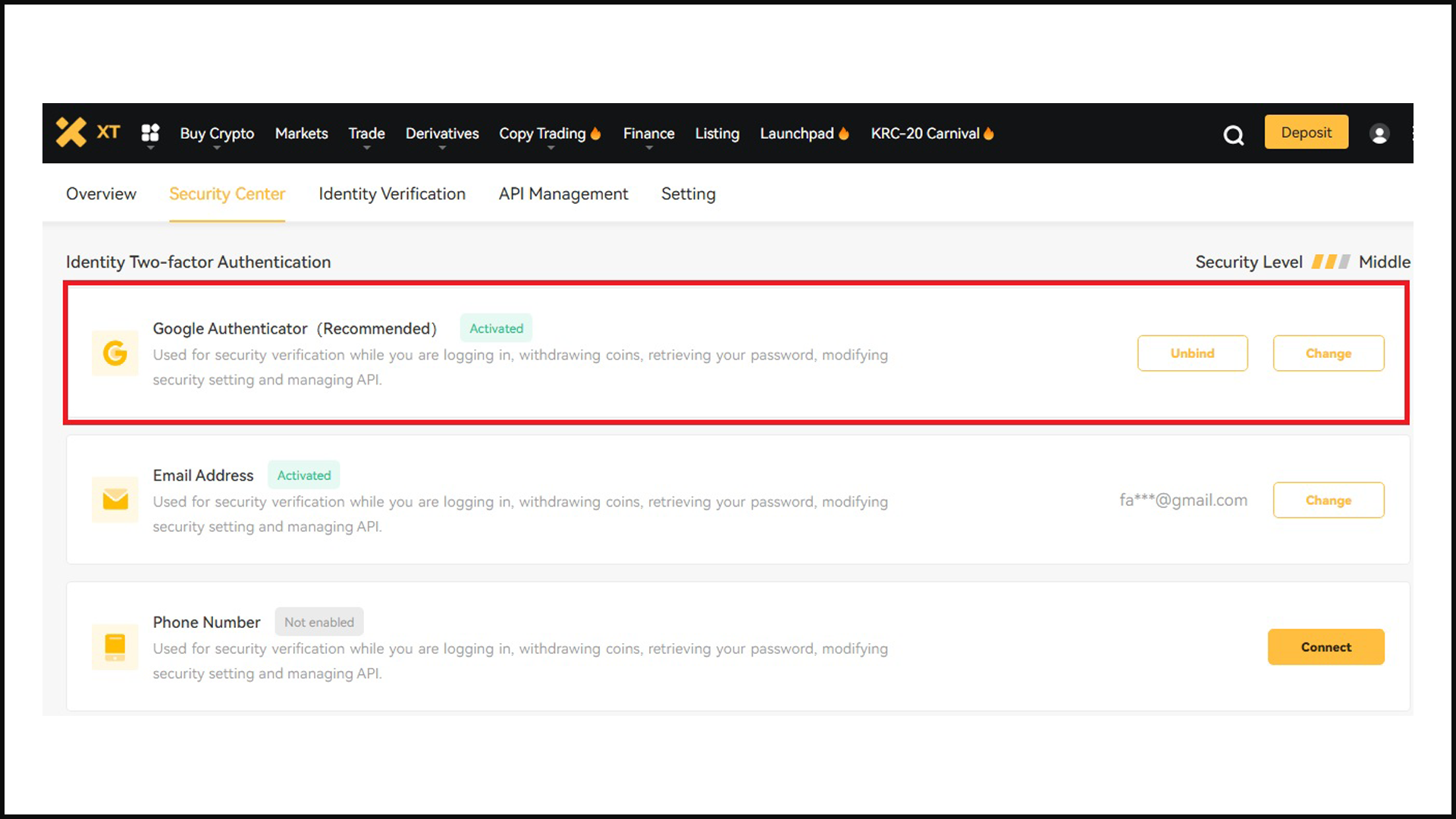1456x819 pixels.
Task: Toggle Phone Number Not enabled status
Action: point(1325,647)
